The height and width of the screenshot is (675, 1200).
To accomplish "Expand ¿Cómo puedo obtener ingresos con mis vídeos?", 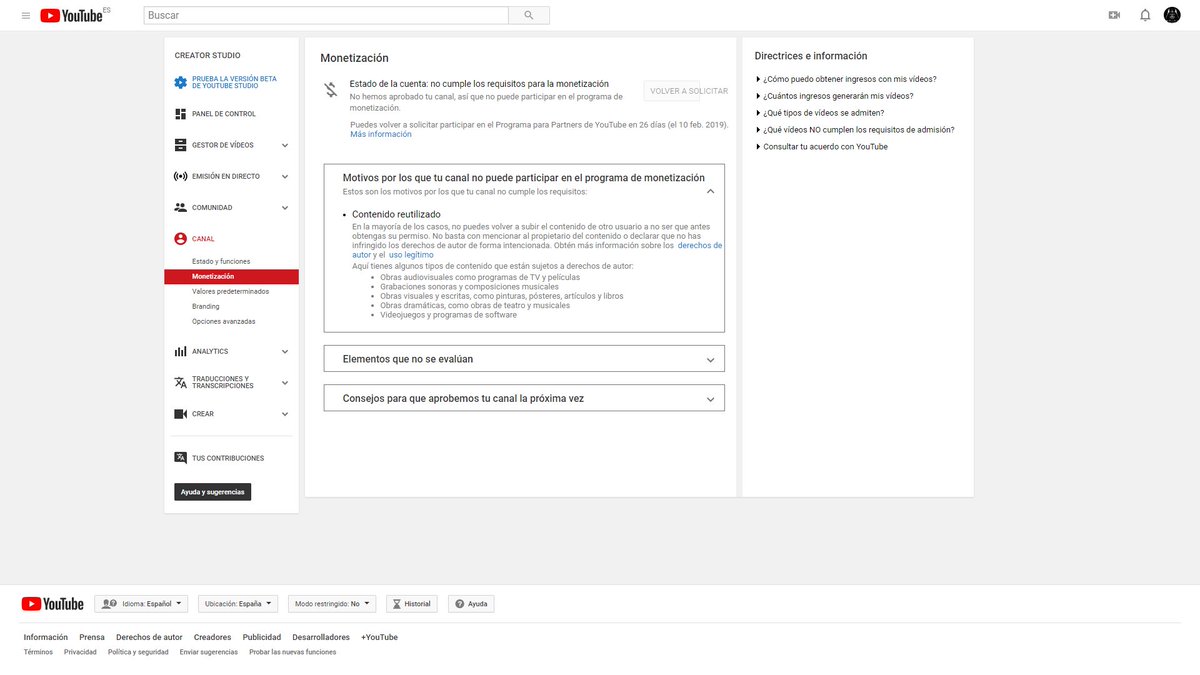I will pos(846,79).
